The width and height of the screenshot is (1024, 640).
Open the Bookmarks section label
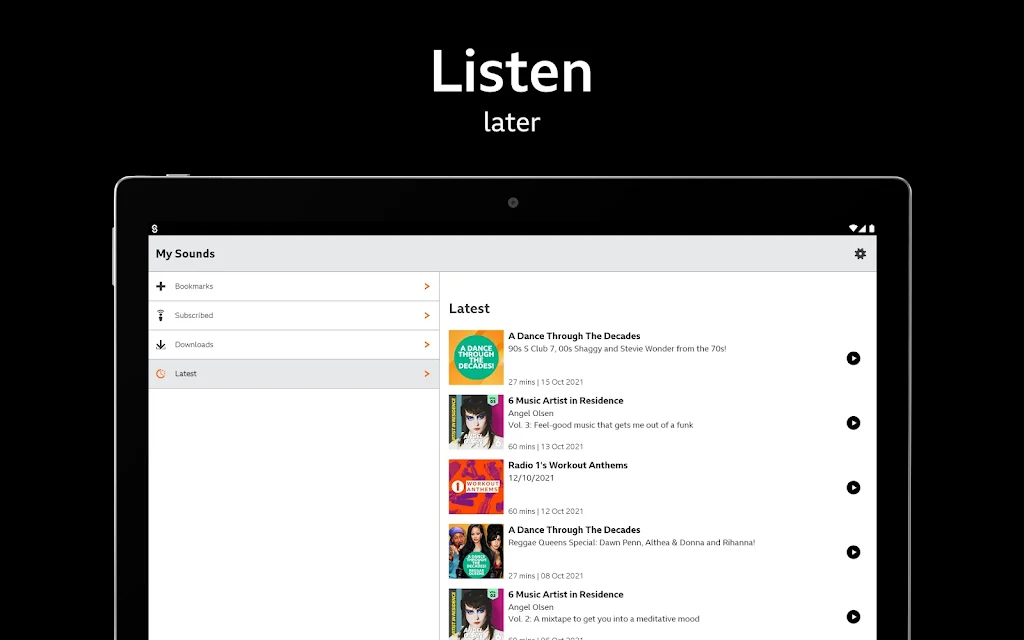(194, 286)
